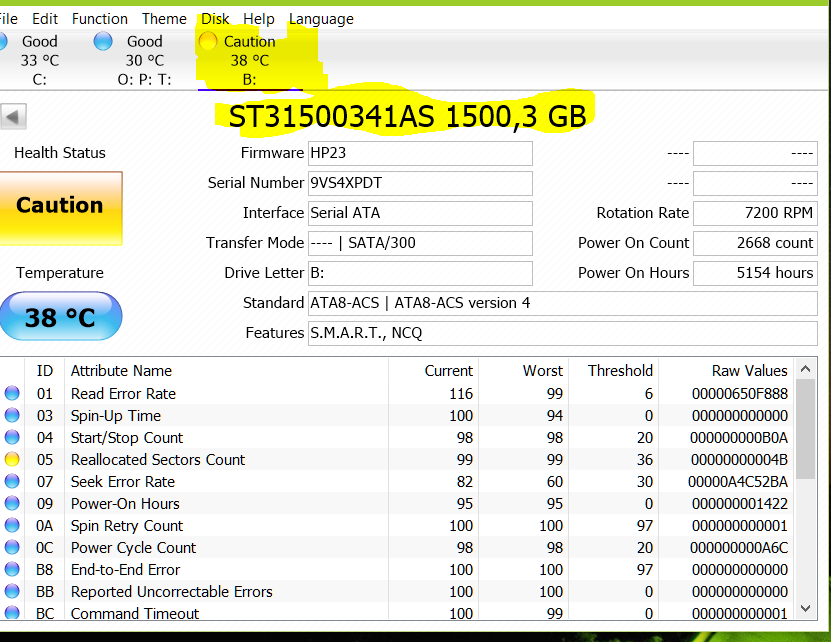The width and height of the screenshot is (831, 642).
Task: Click the 38 °C temperature button
Action: point(60,316)
